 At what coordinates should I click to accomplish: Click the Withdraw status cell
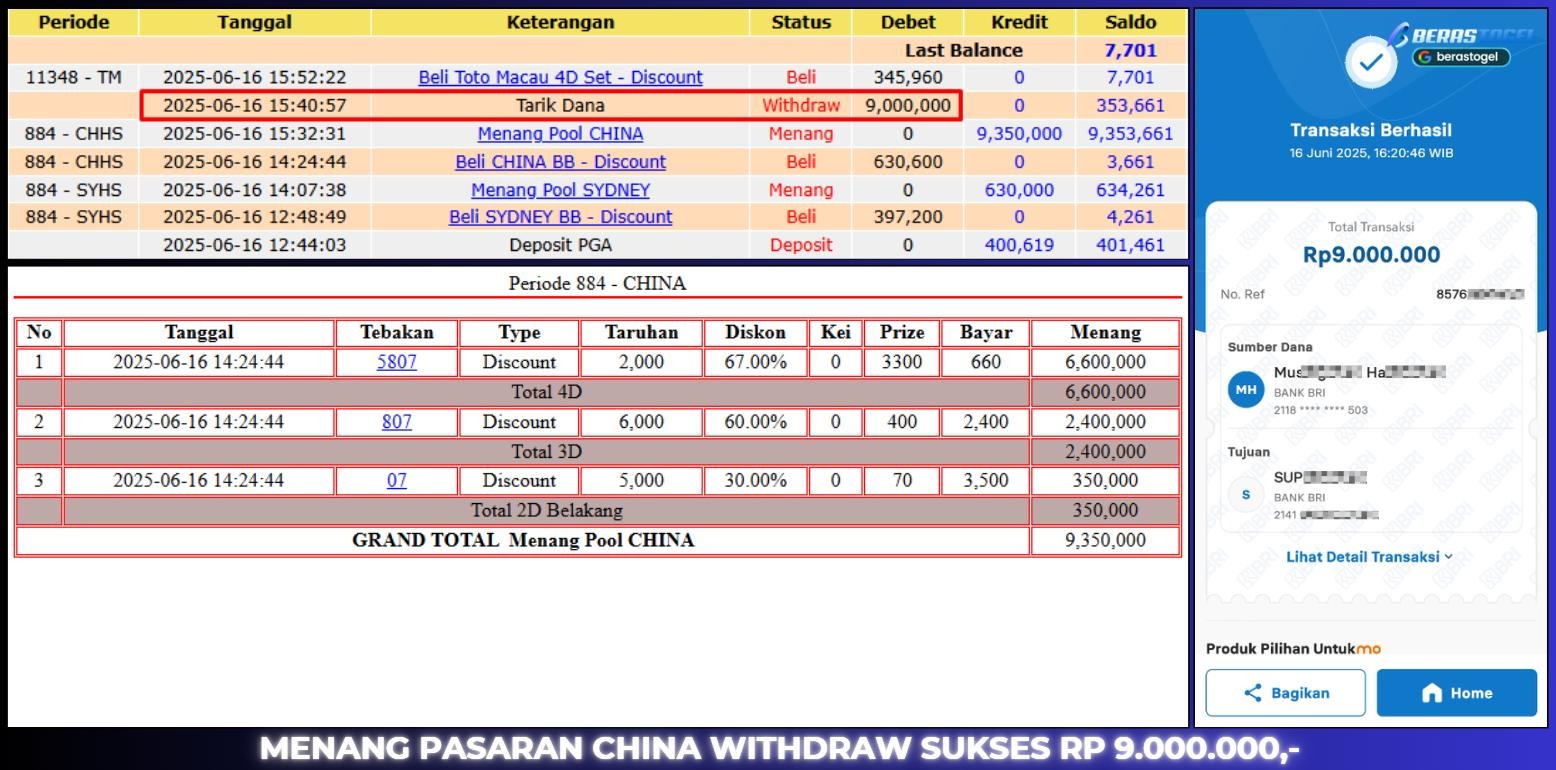click(x=801, y=105)
